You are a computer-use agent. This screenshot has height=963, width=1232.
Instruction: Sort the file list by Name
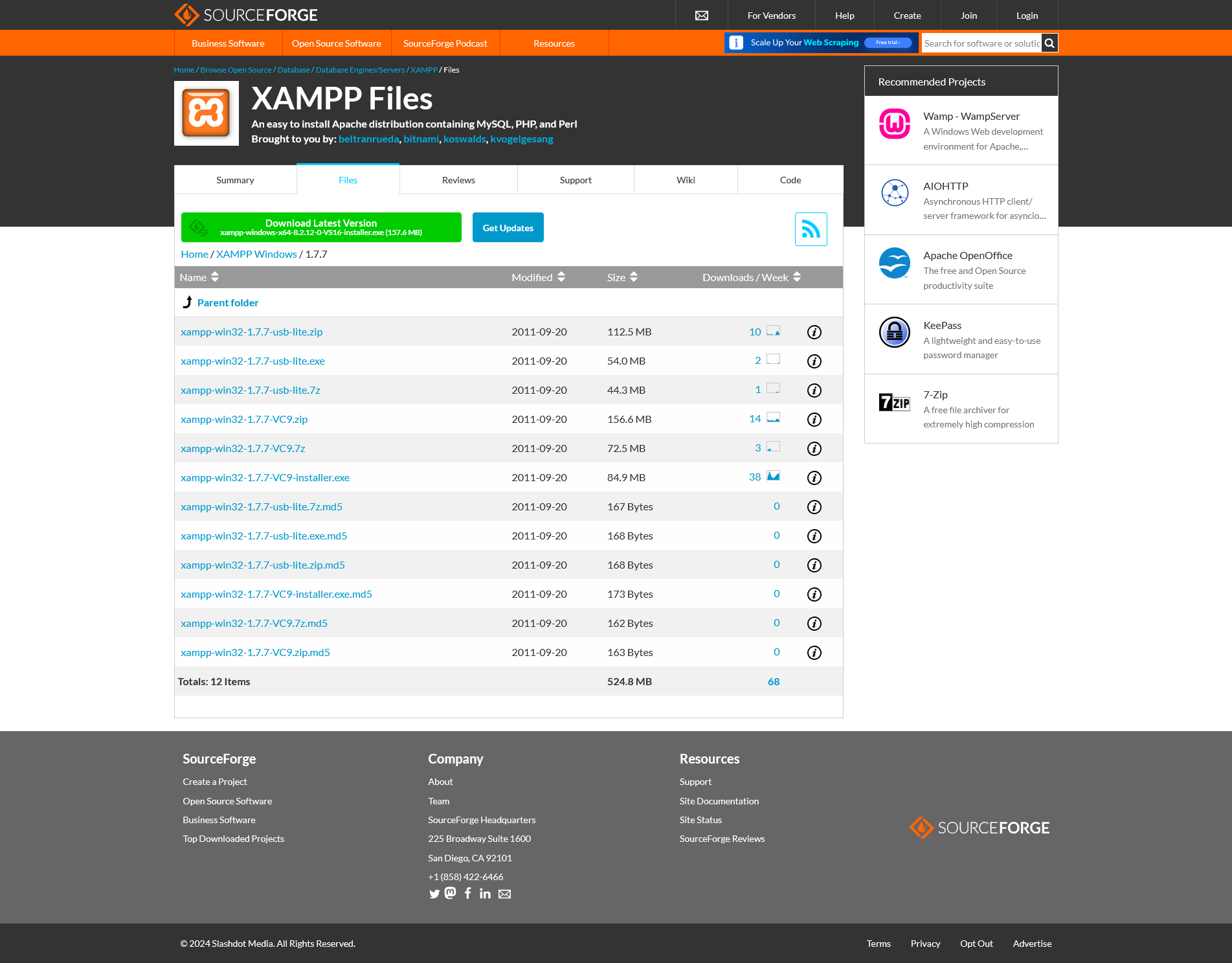[199, 277]
